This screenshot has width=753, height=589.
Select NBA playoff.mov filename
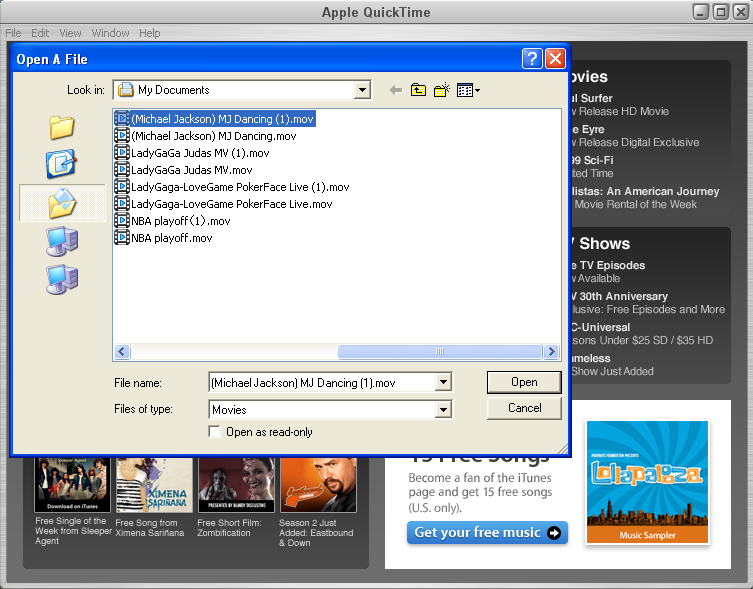pos(171,238)
